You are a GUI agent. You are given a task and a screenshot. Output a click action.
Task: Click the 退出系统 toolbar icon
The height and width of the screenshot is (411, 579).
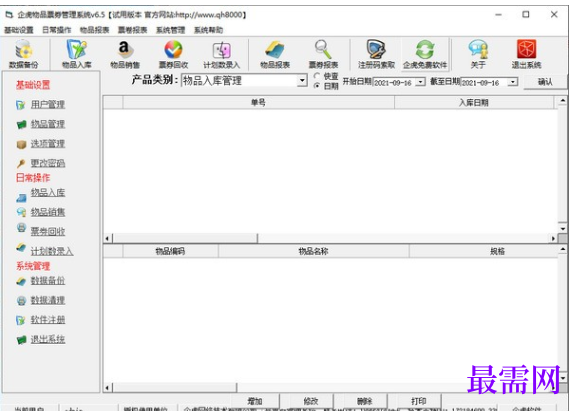point(526,54)
